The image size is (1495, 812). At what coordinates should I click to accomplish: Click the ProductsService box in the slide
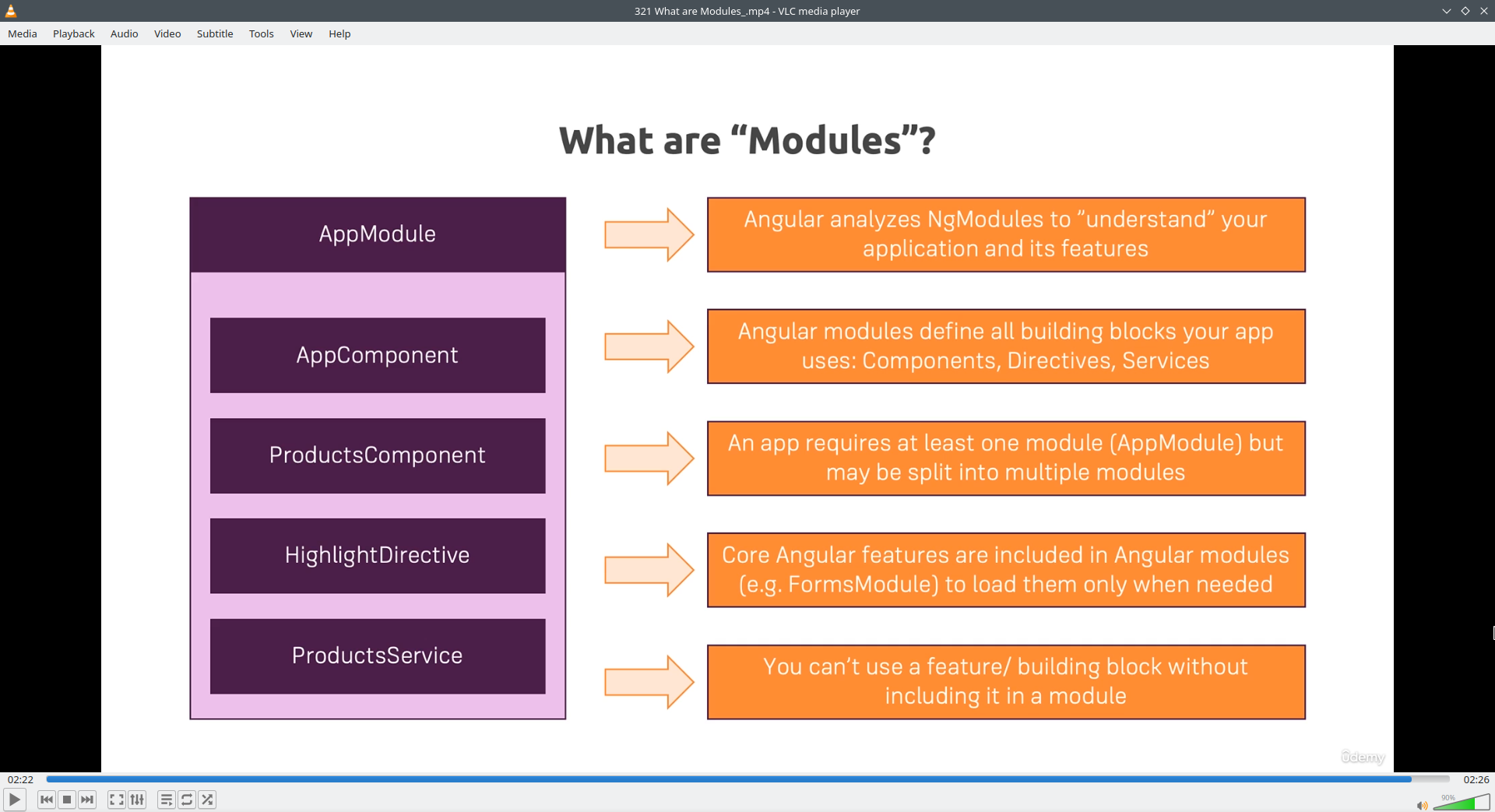click(378, 656)
